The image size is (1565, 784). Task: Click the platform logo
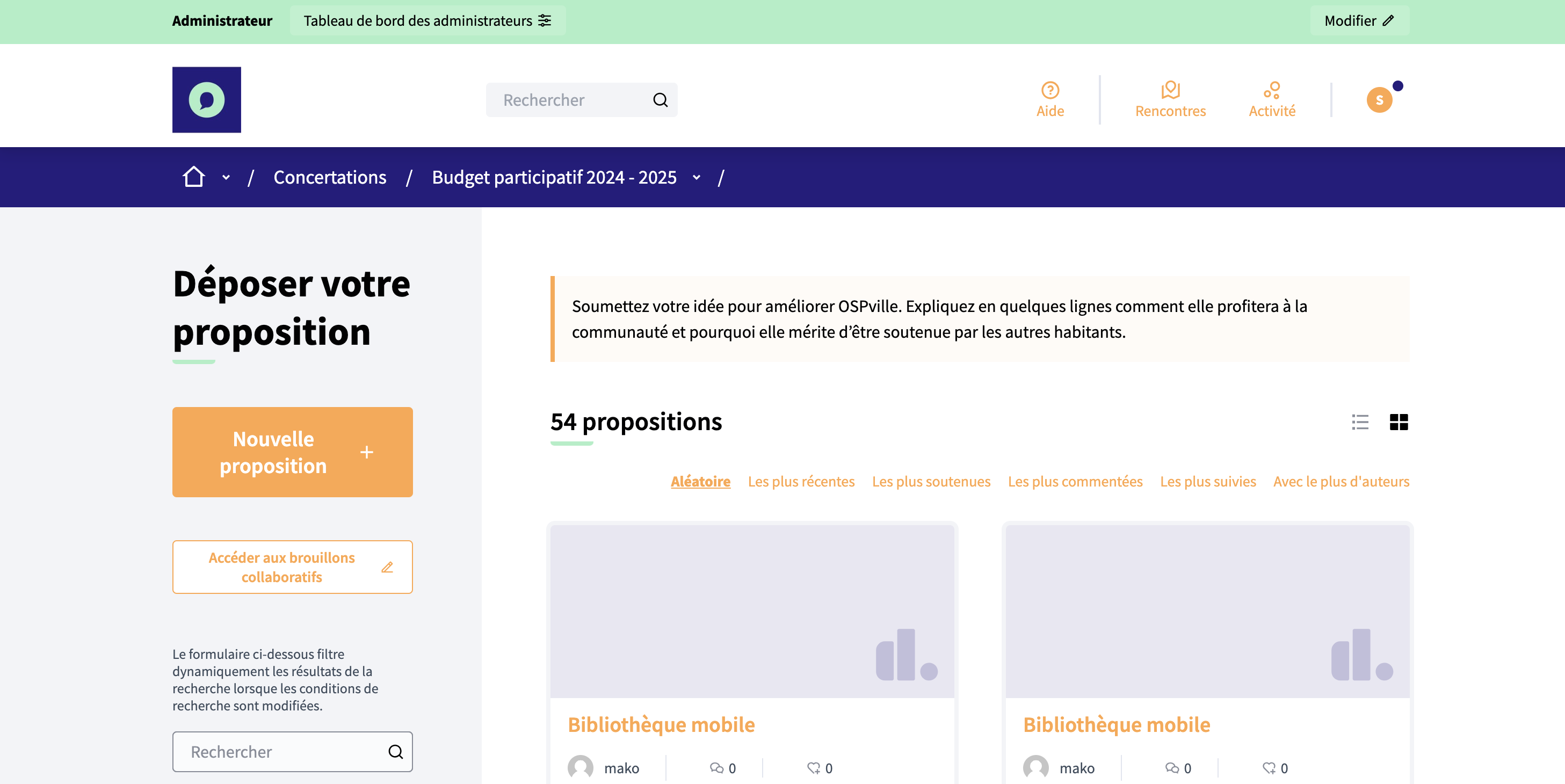(x=207, y=99)
